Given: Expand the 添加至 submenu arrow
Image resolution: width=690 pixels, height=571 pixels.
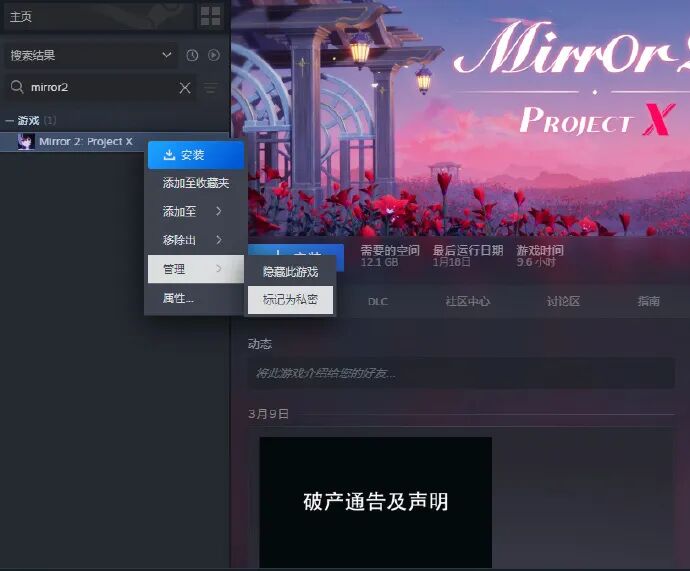Looking at the screenshot, I should click(219, 211).
